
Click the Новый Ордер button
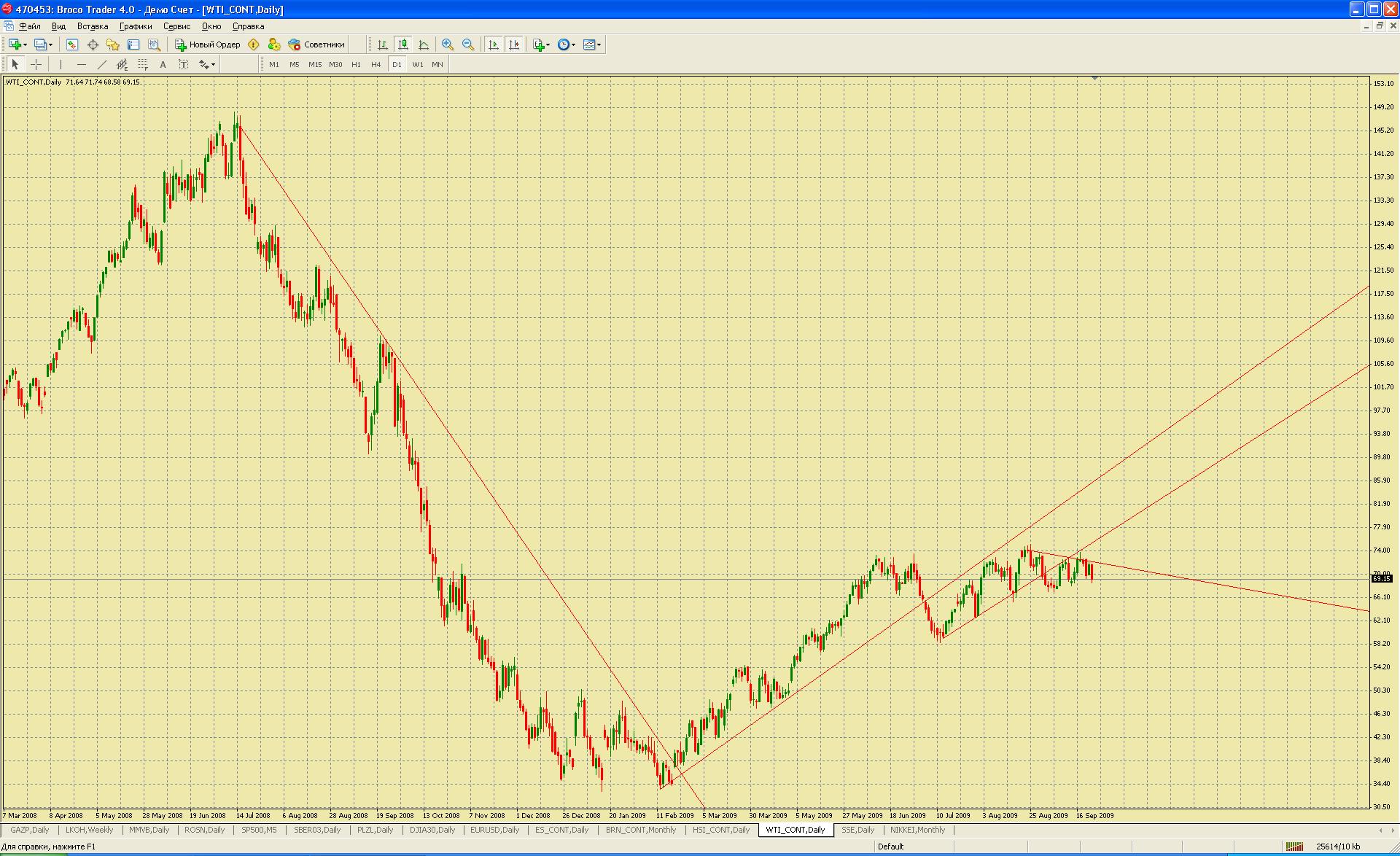[208, 44]
